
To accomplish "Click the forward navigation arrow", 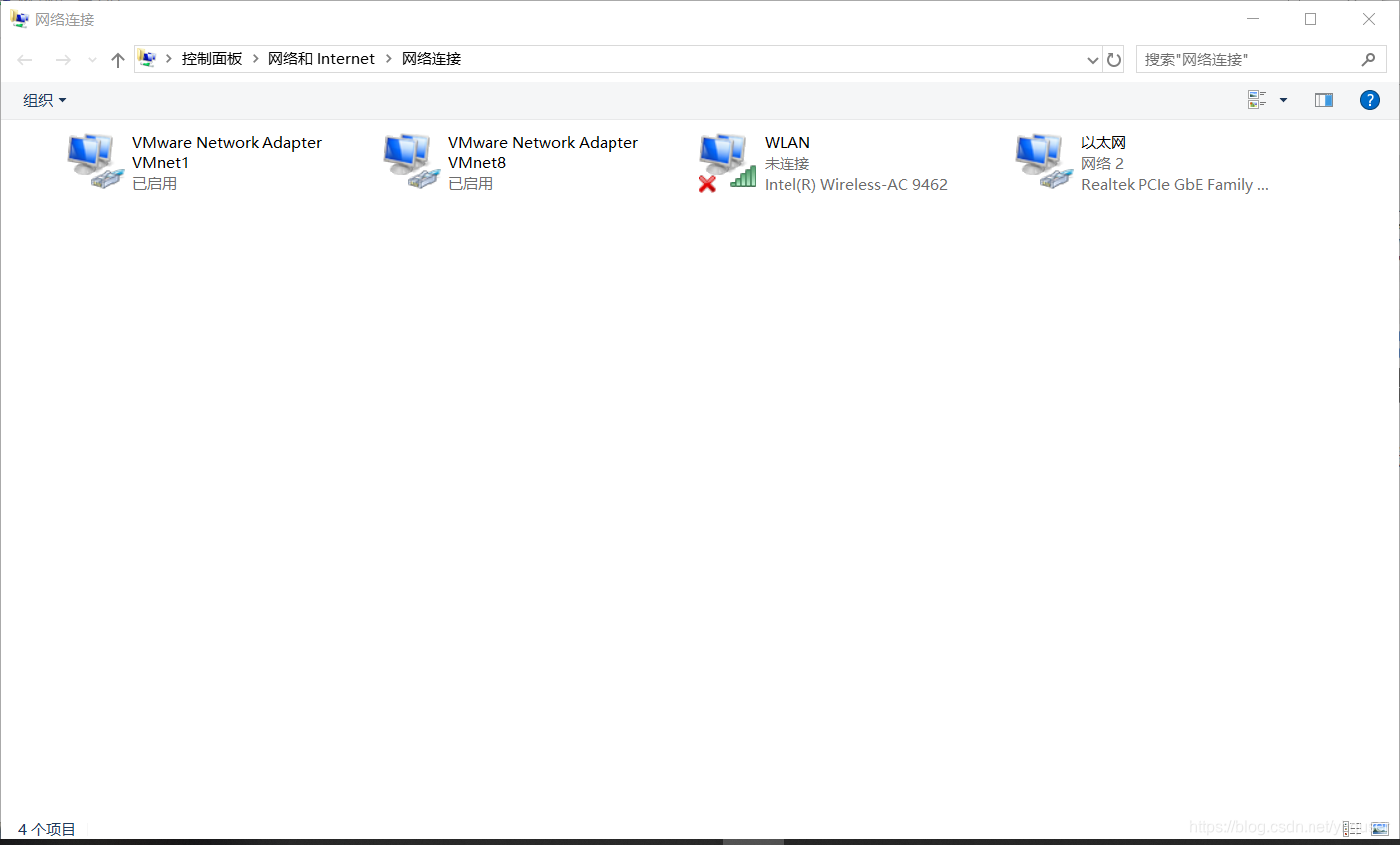I will [63, 60].
